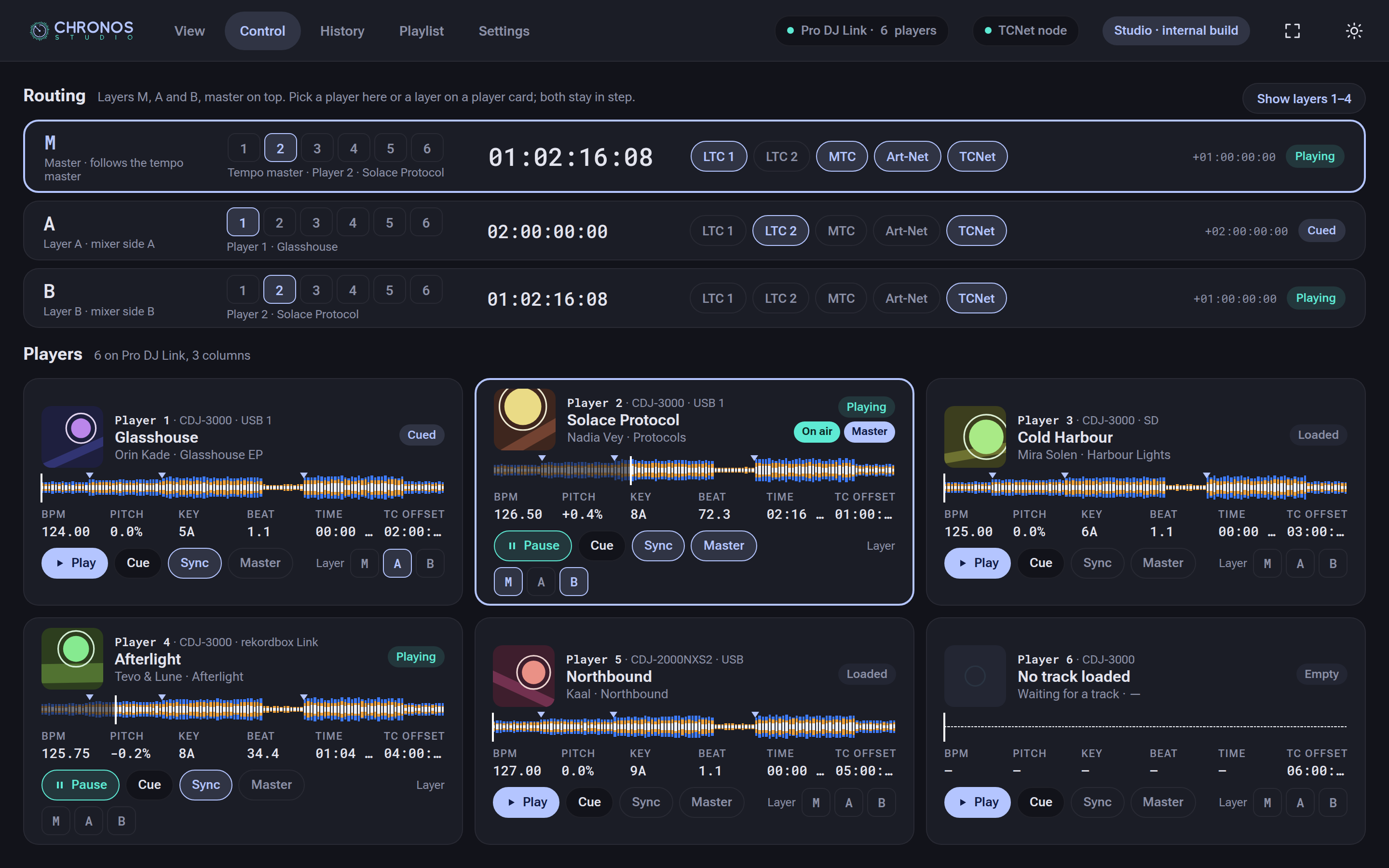This screenshot has height=868, width=1389.
Task: Assign player 4 to Layer B row
Action: (x=353, y=290)
